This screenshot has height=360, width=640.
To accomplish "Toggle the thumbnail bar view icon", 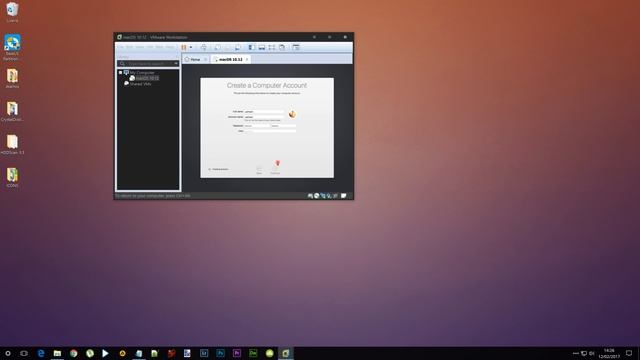I will pyautogui.click(x=262, y=47).
